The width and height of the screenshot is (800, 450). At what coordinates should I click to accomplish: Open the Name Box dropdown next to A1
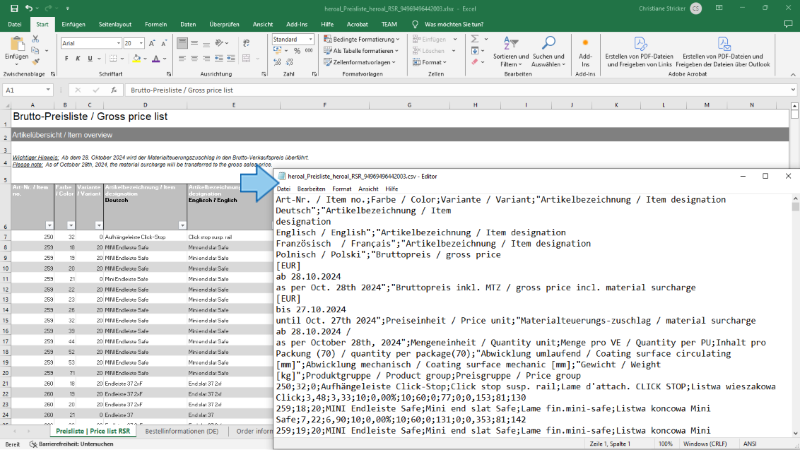48,90
